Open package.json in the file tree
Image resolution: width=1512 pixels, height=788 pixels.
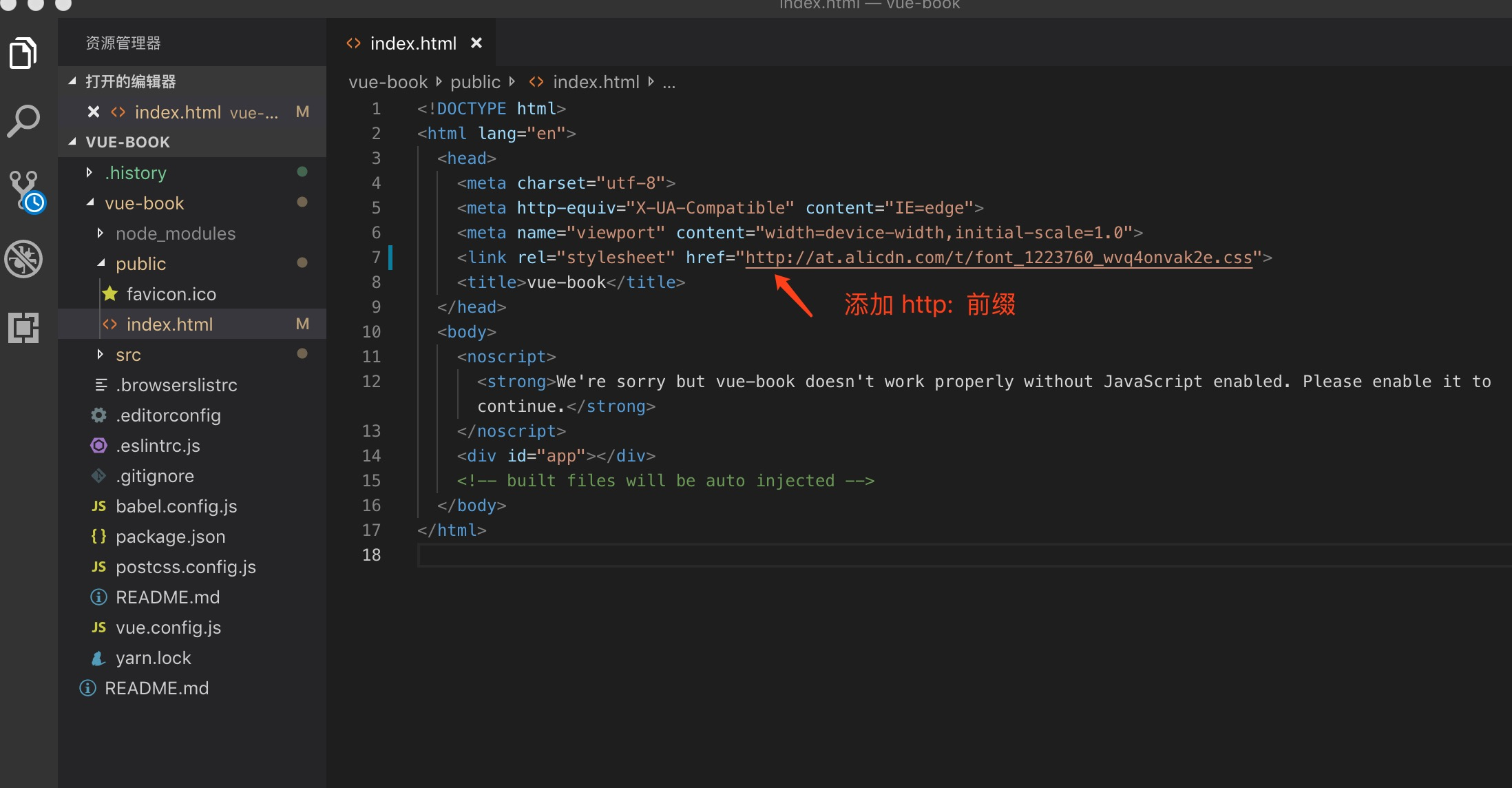(x=170, y=537)
